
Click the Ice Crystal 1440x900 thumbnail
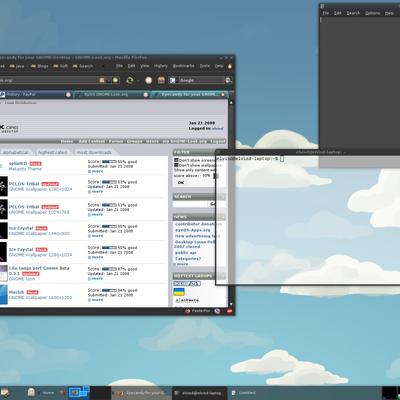[x=3, y=231]
